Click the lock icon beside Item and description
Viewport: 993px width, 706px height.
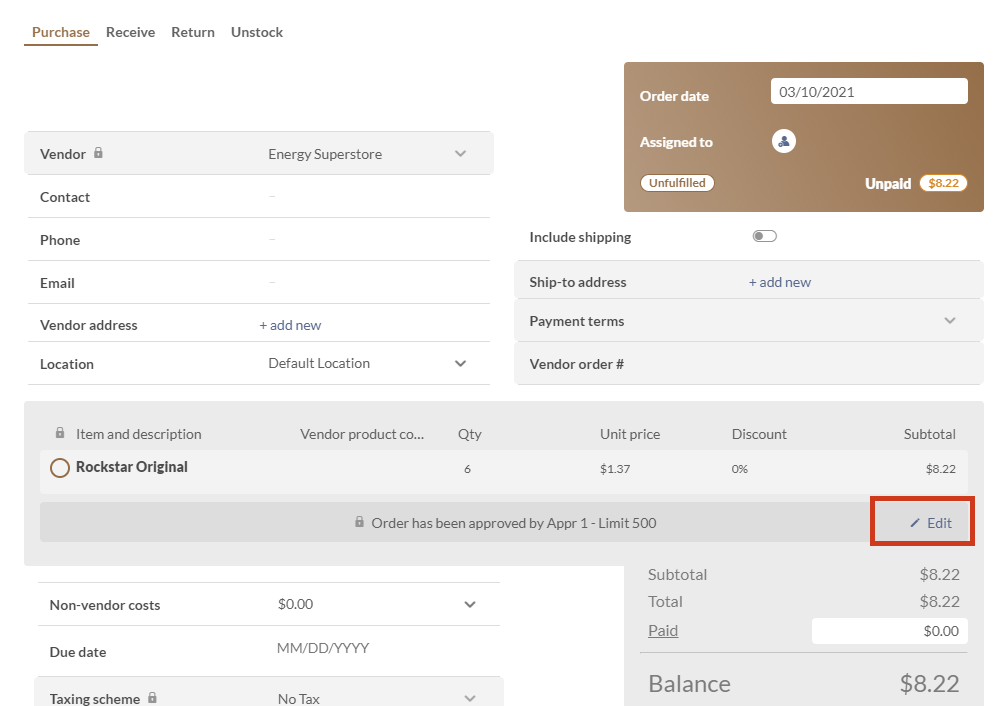click(60, 433)
